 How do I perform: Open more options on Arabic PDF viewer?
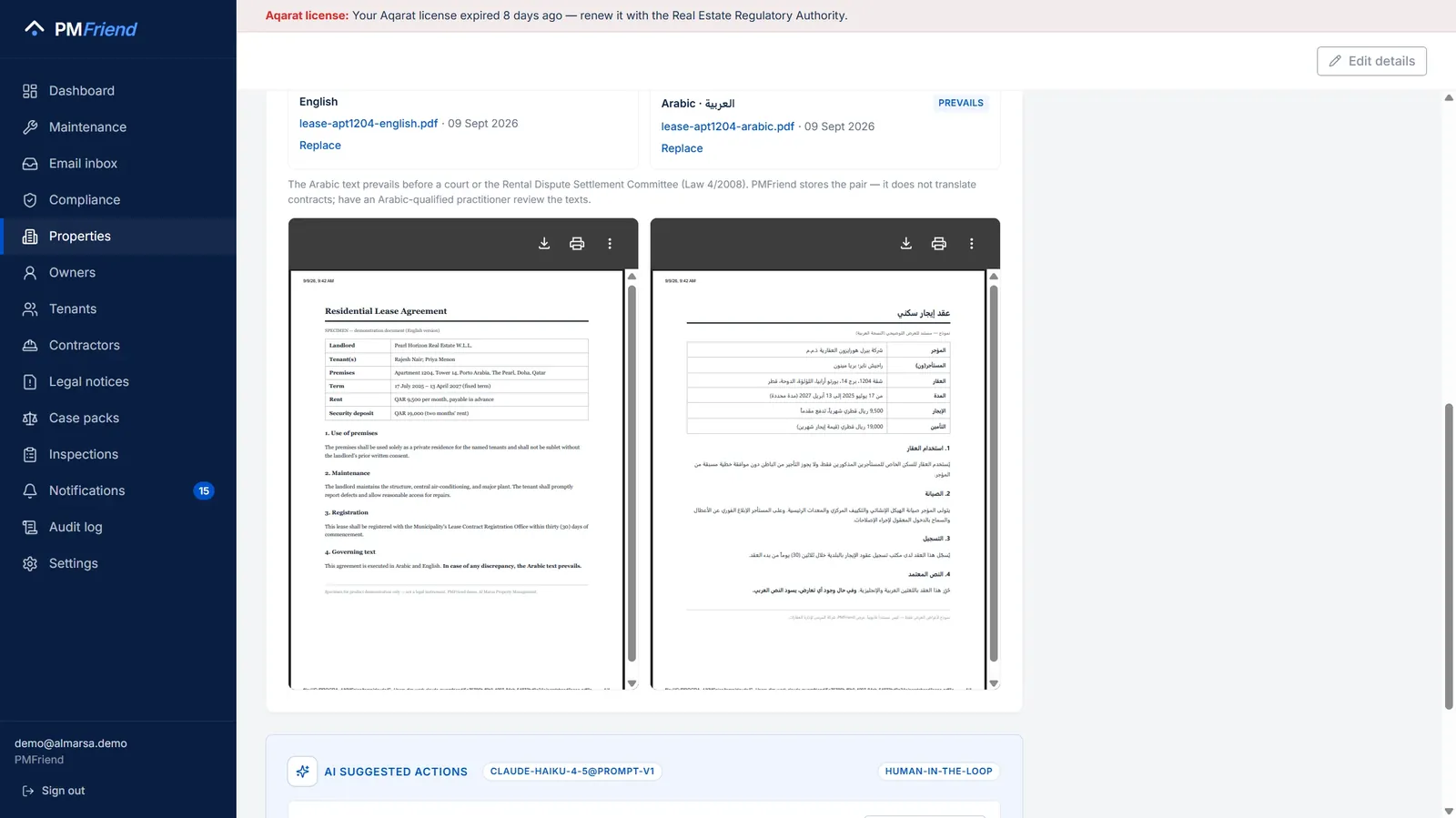pos(972,243)
